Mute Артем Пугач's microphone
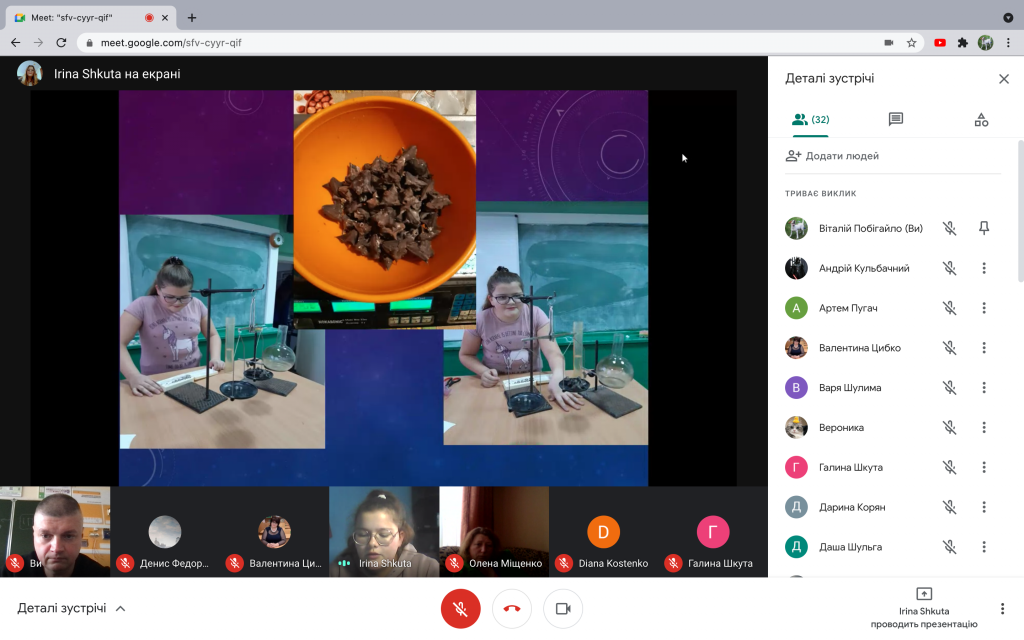This screenshot has height=640, width=1024. tap(950, 308)
